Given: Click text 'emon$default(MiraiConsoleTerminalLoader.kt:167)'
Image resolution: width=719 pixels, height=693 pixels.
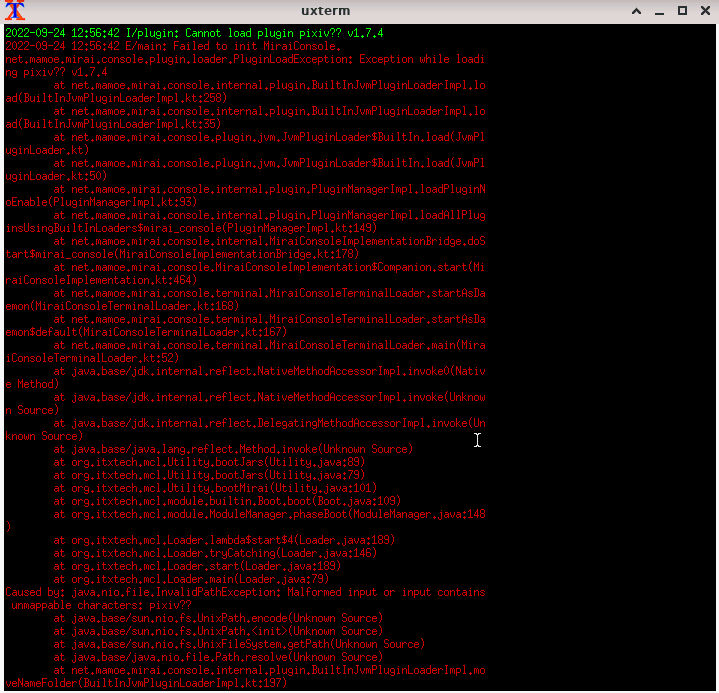Looking at the screenshot, I should tap(146, 332).
